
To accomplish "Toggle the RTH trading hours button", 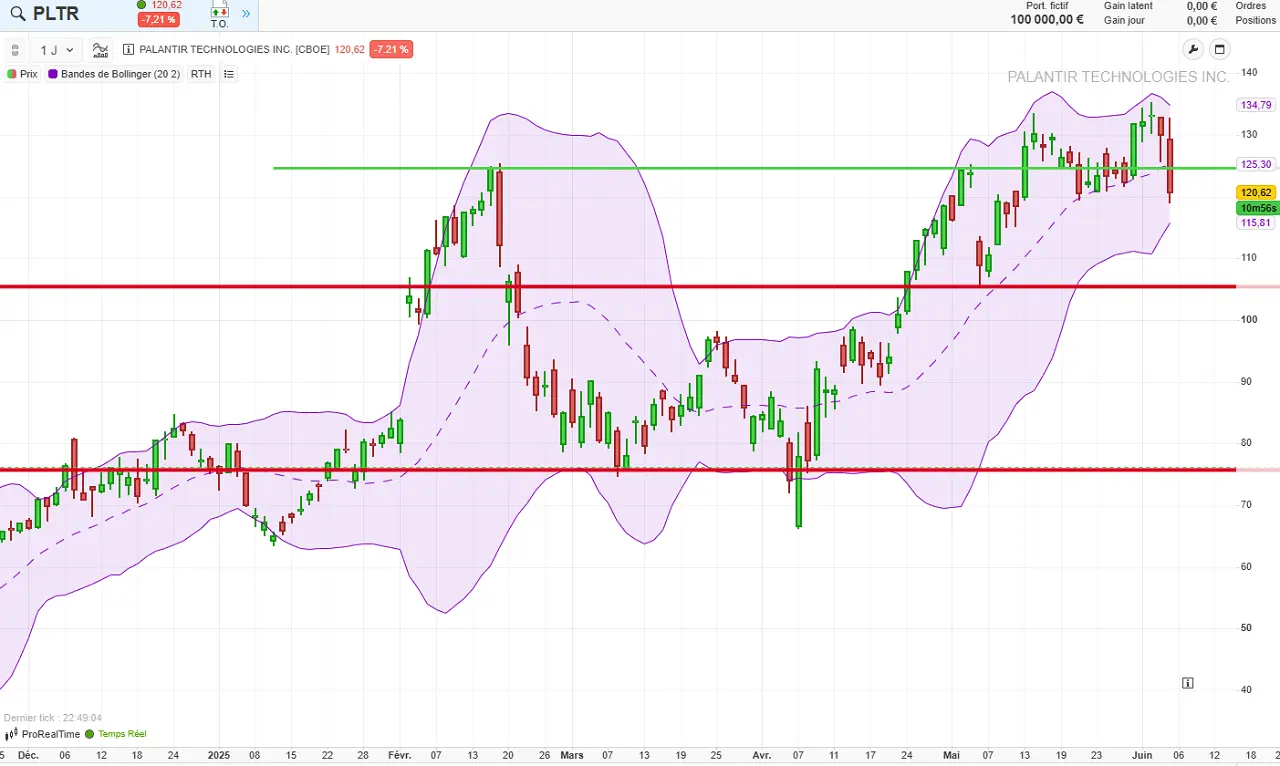I will coord(201,74).
